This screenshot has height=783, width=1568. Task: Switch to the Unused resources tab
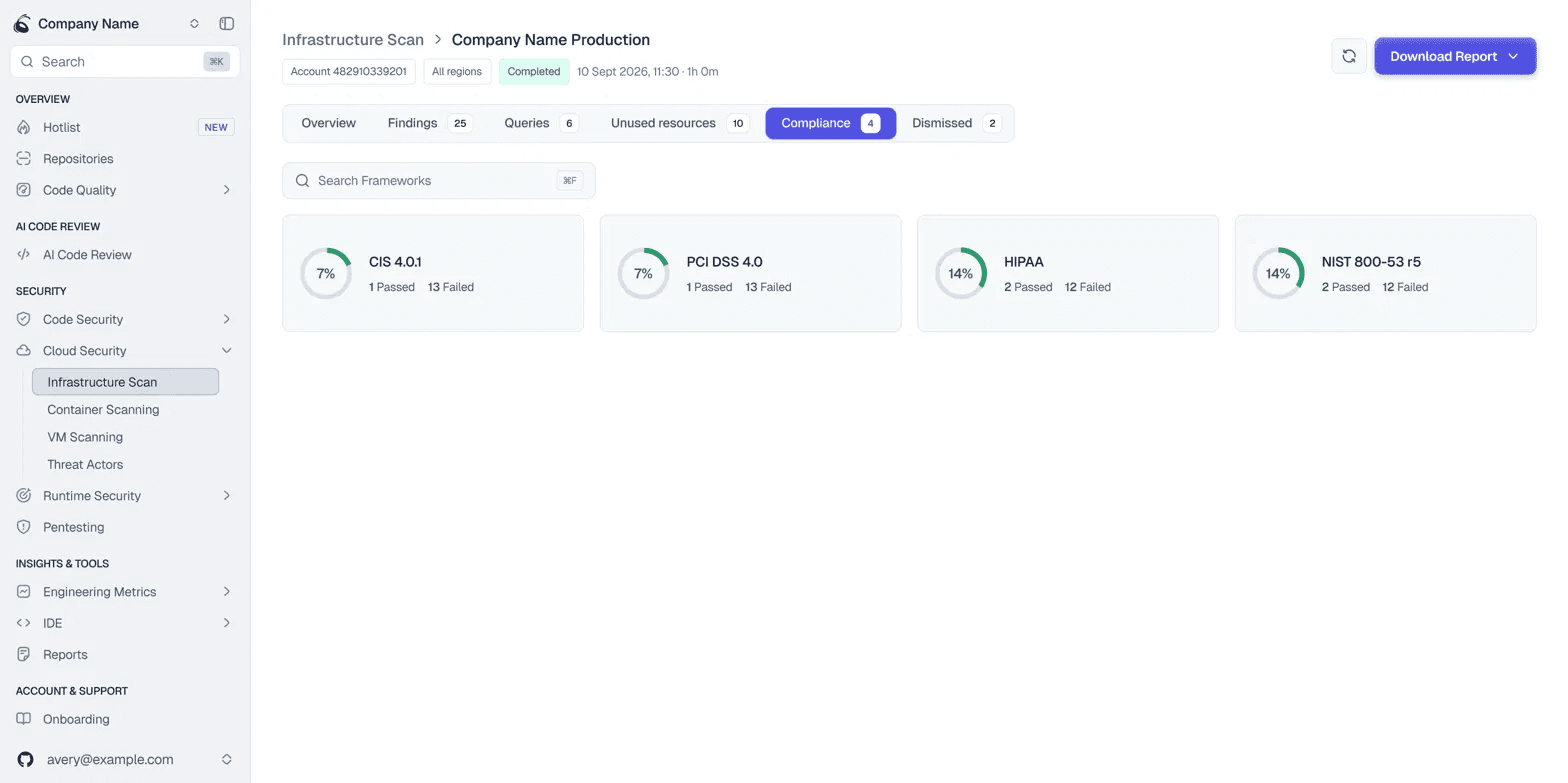[679, 123]
